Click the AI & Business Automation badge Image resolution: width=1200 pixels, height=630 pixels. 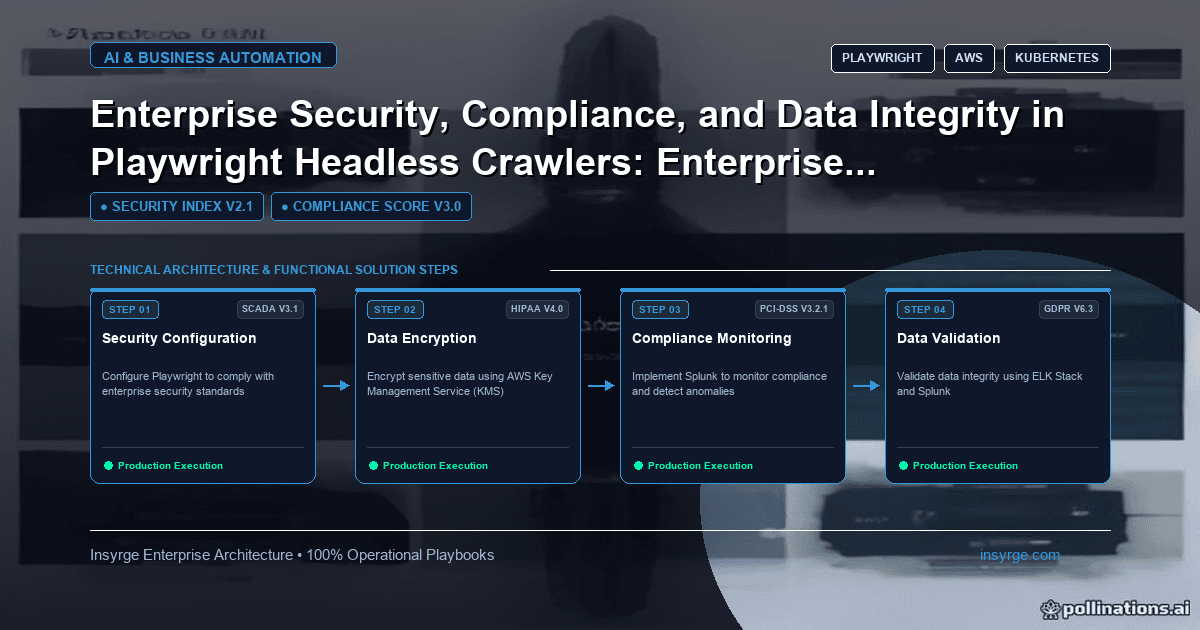(213, 56)
